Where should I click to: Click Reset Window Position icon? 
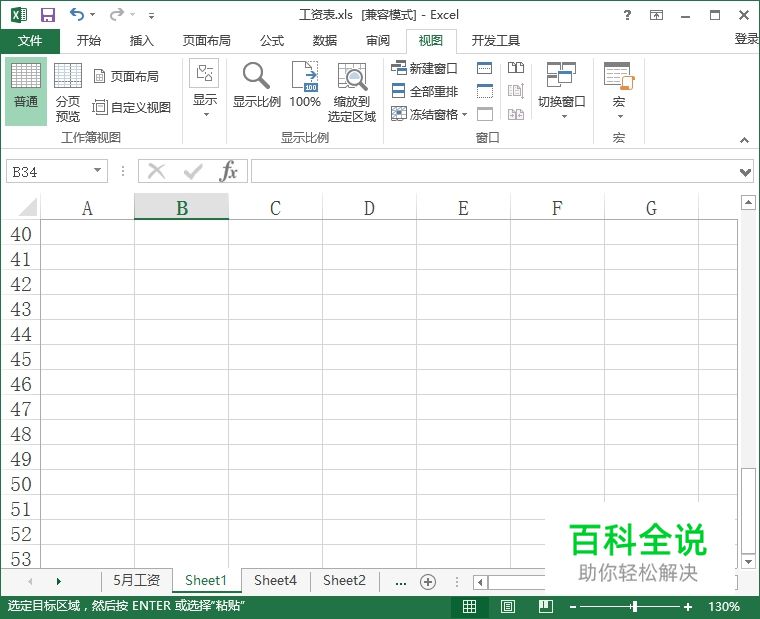(x=516, y=114)
